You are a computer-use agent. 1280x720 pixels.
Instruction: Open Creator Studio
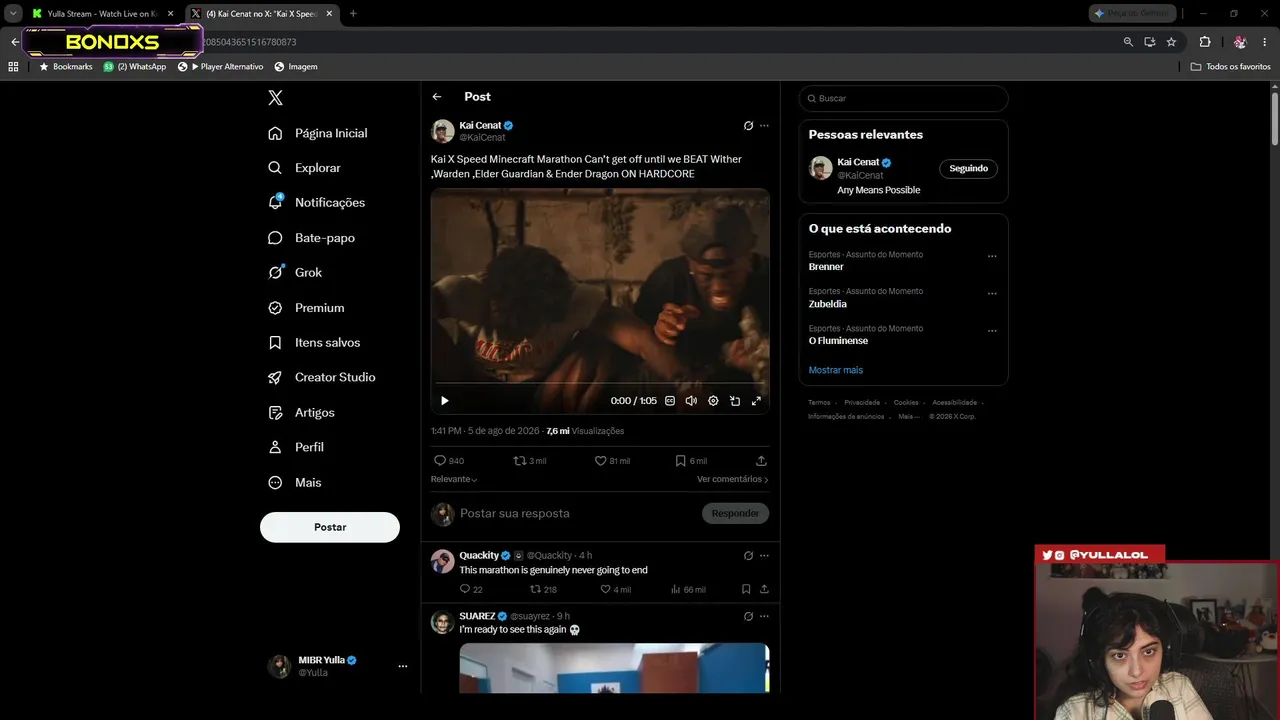[x=322, y=377]
